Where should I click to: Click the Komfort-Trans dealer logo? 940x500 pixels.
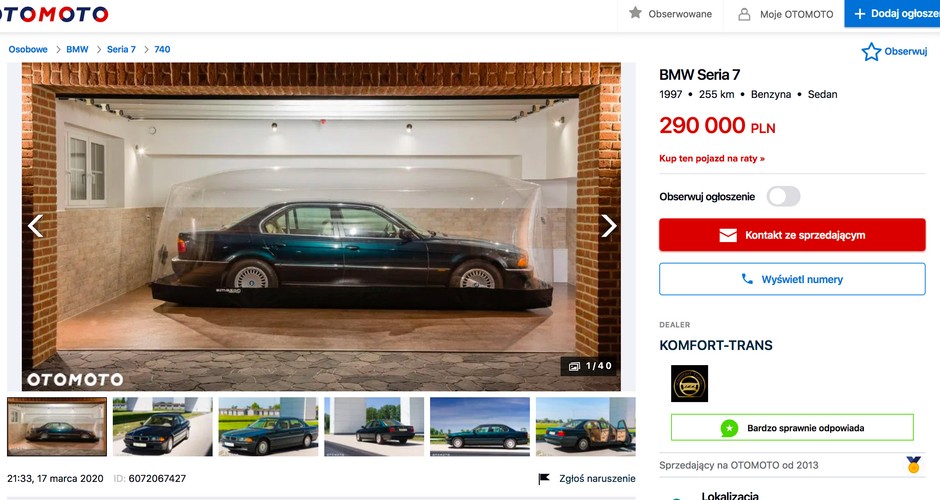tap(689, 384)
